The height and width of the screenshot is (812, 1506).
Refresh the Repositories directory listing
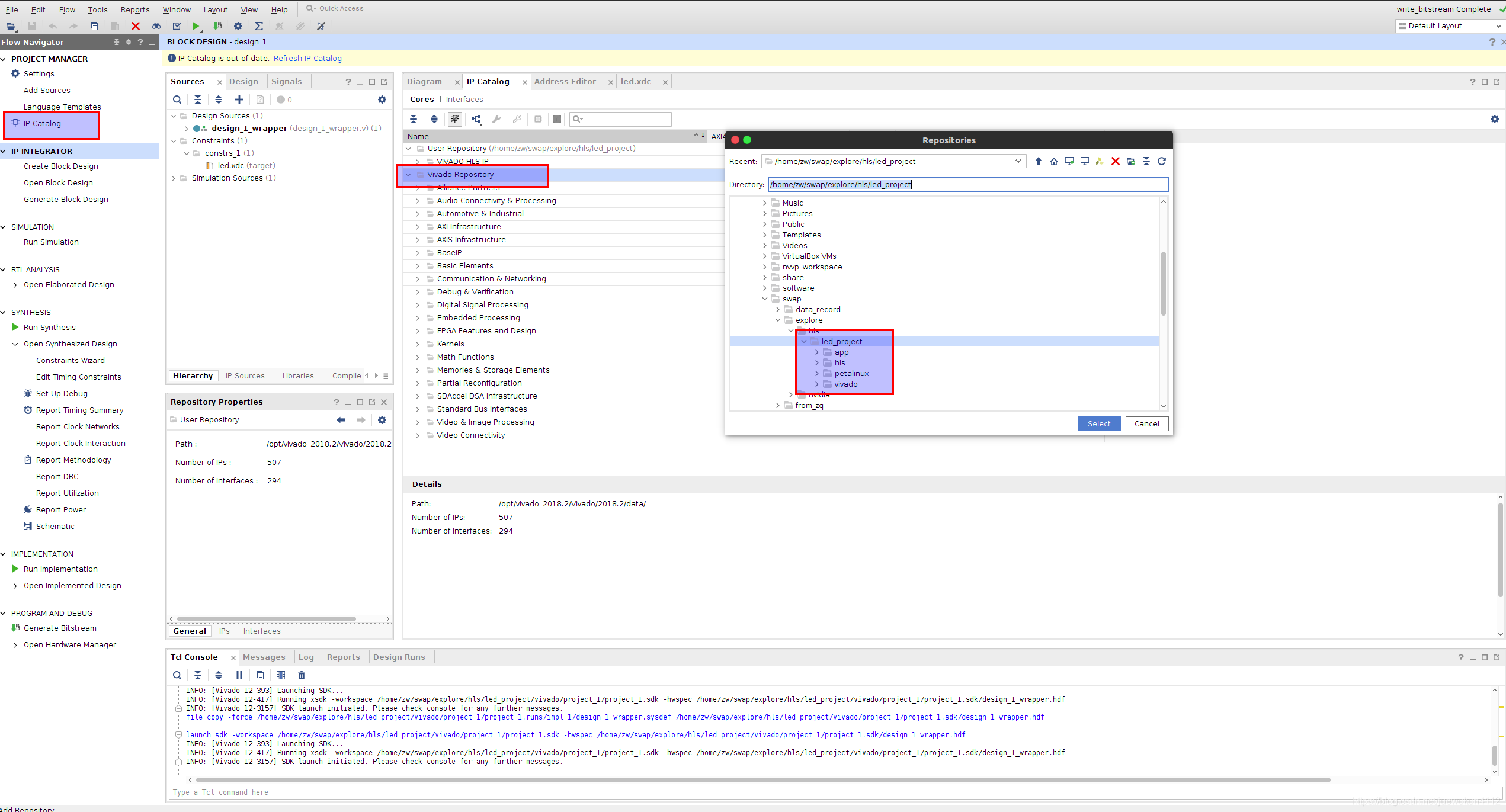click(x=1161, y=161)
